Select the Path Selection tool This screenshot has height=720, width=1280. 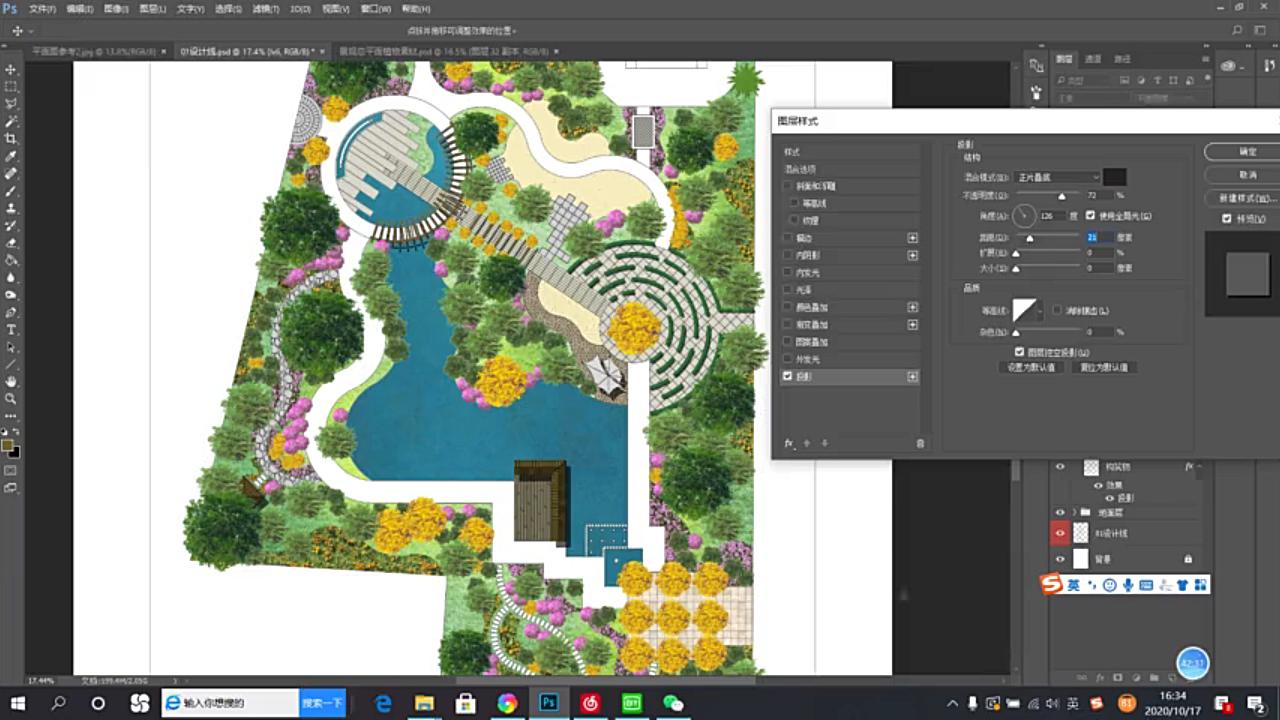[x=11, y=347]
